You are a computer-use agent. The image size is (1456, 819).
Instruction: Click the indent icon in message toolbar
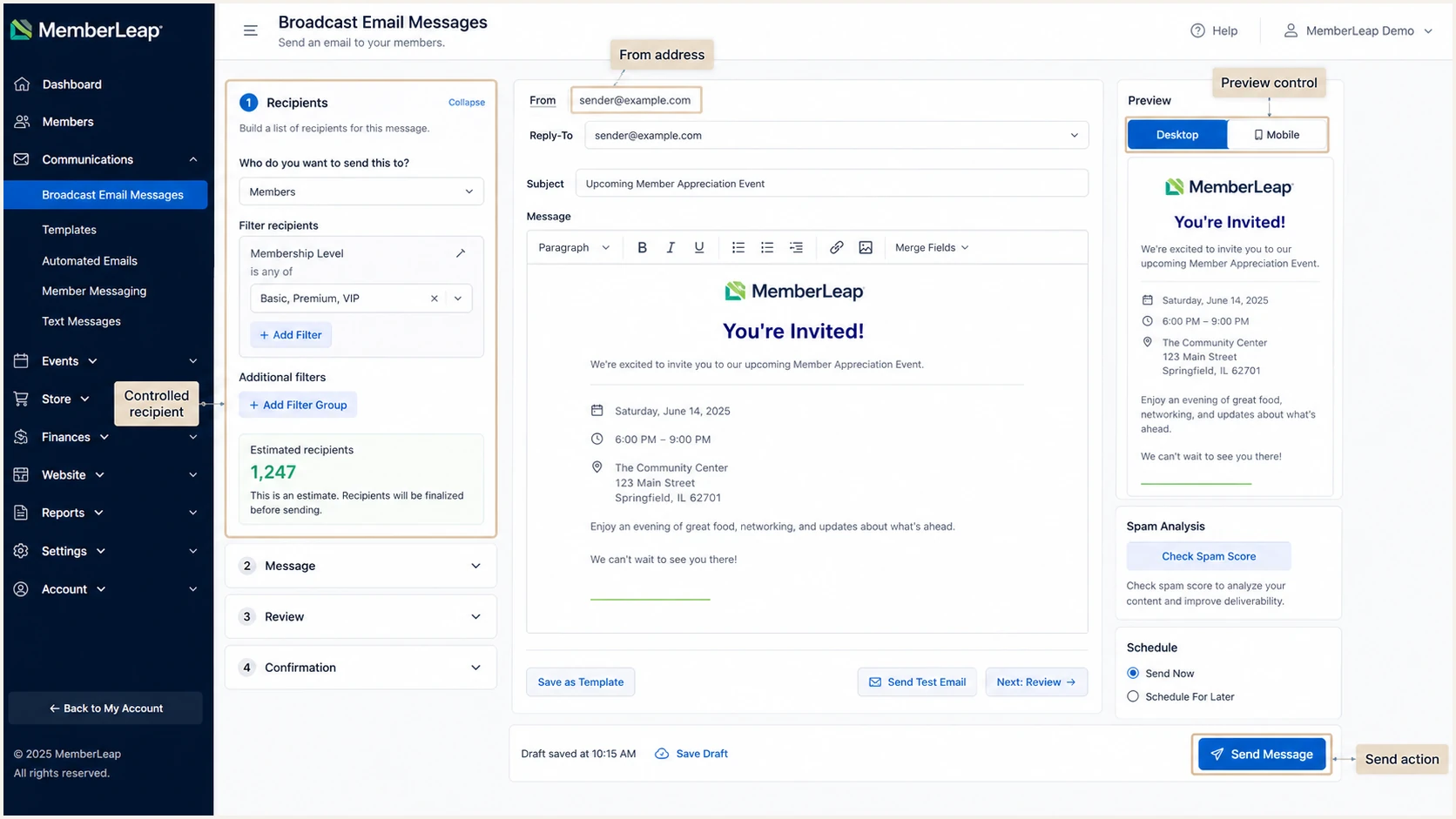(796, 248)
